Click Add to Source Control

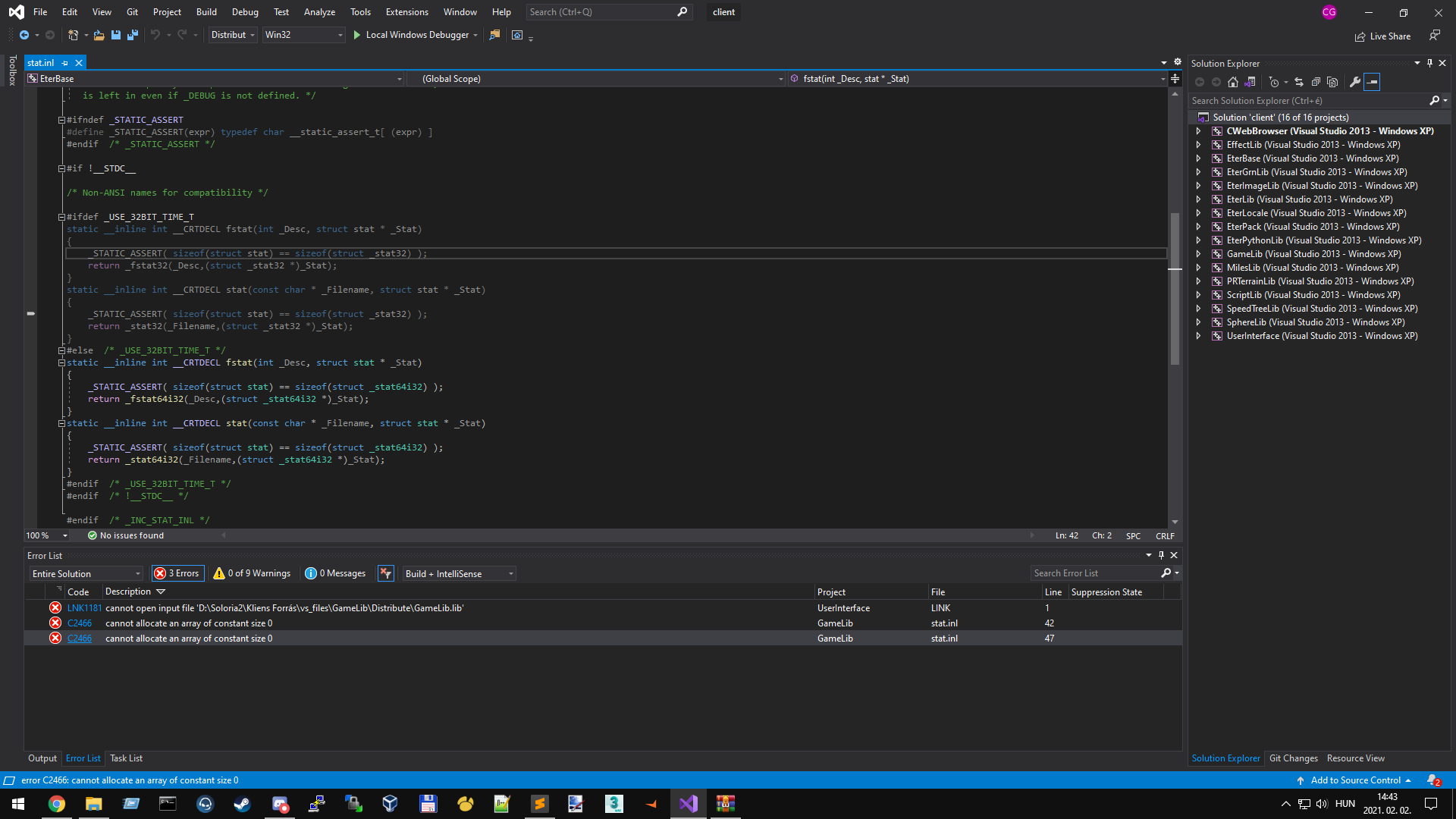pos(1354,780)
